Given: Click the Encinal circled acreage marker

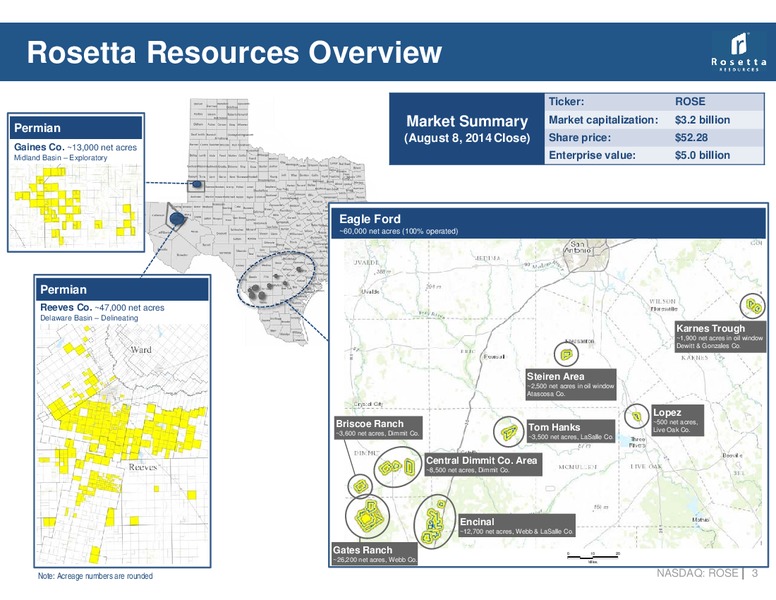Looking at the screenshot, I should (x=435, y=521).
